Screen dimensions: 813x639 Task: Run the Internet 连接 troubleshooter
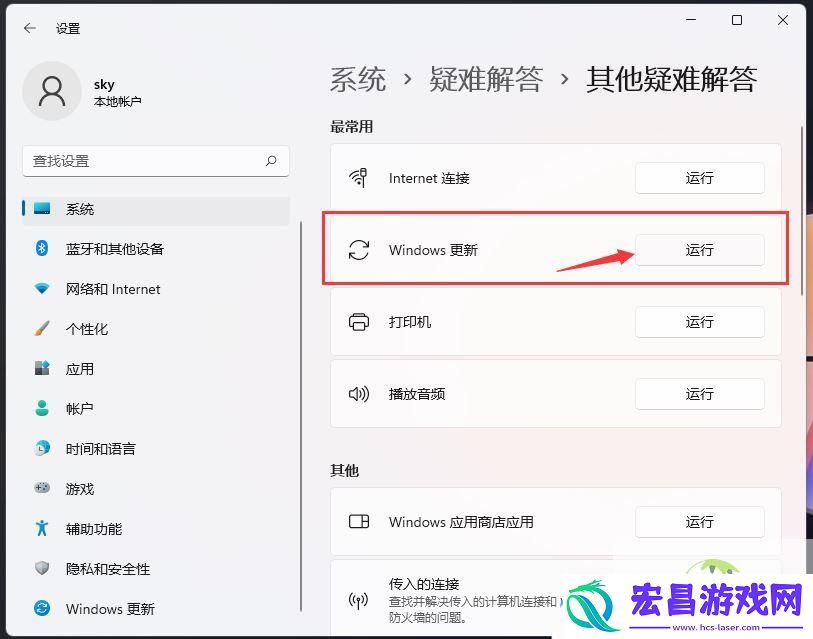[699, 178]
